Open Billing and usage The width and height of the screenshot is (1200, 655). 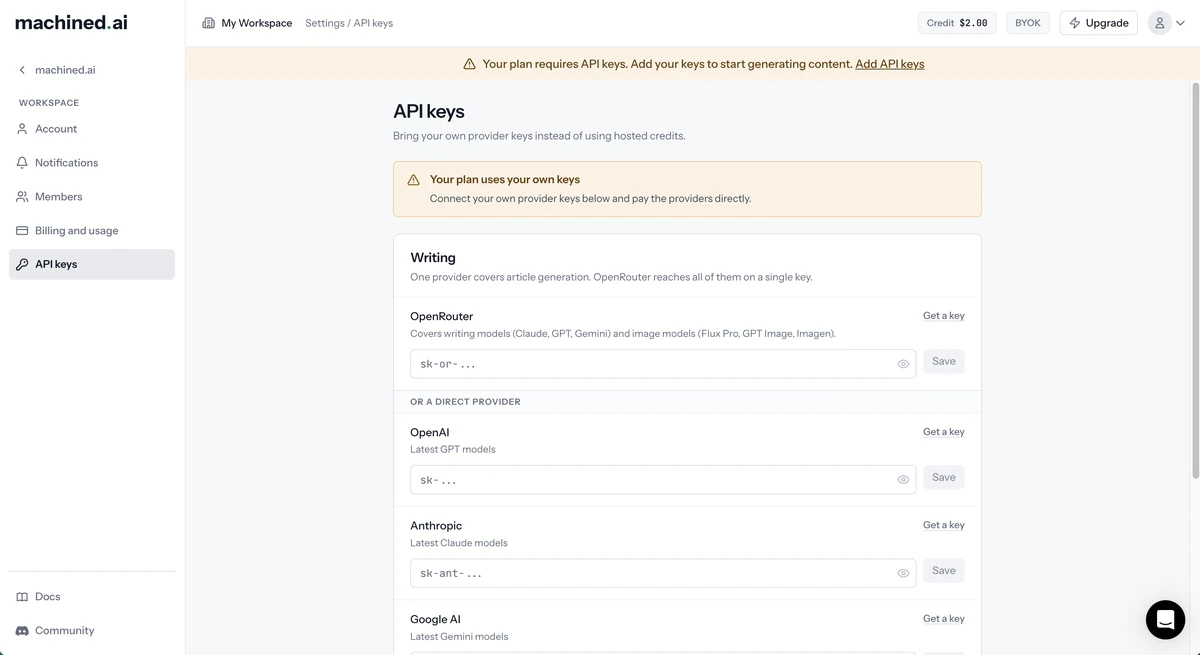(92, 231)
